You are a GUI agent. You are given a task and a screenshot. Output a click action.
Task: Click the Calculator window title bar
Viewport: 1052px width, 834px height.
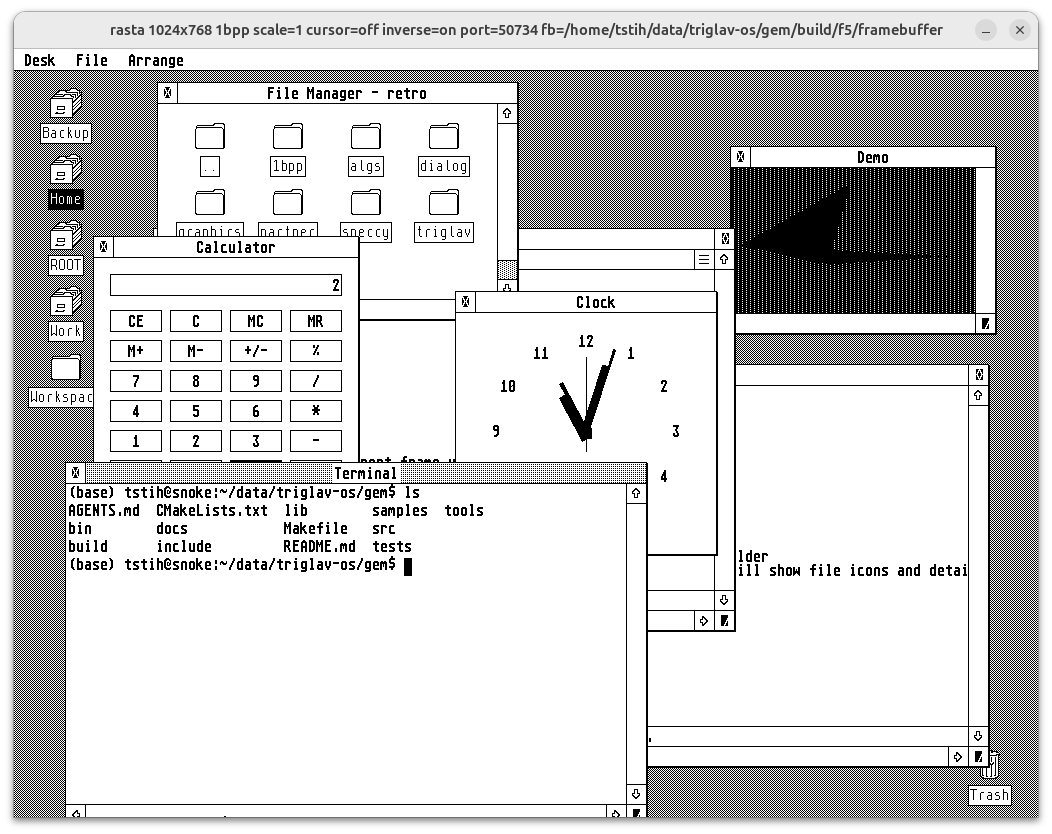coord(235,248)
